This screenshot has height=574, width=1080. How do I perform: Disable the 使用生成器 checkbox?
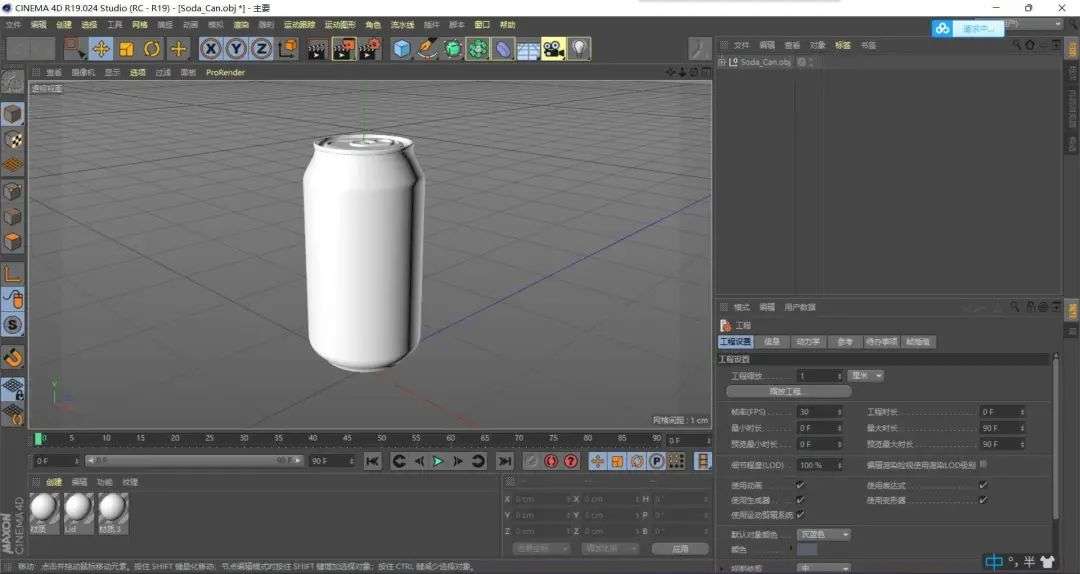799,499
